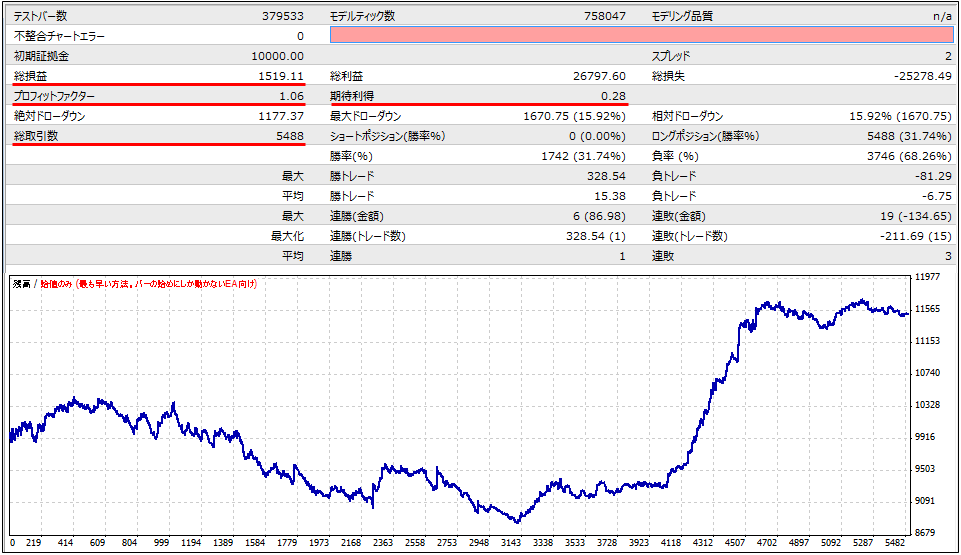961x555 pixels.
Task: Click the 3143 tick on chart X-axis
Action: tap(512, 542)
